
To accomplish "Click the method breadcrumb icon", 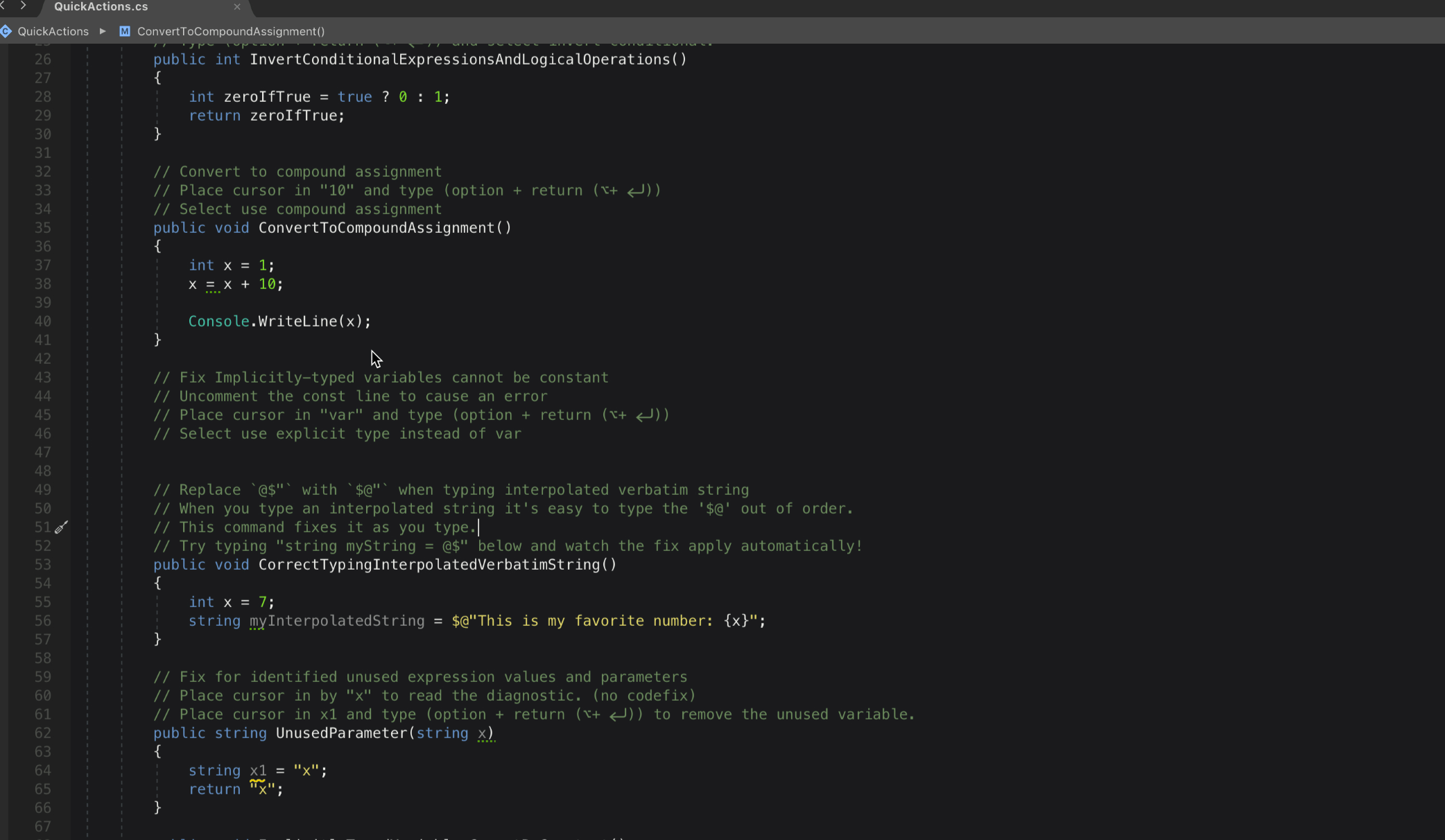I will pos(123,31).
